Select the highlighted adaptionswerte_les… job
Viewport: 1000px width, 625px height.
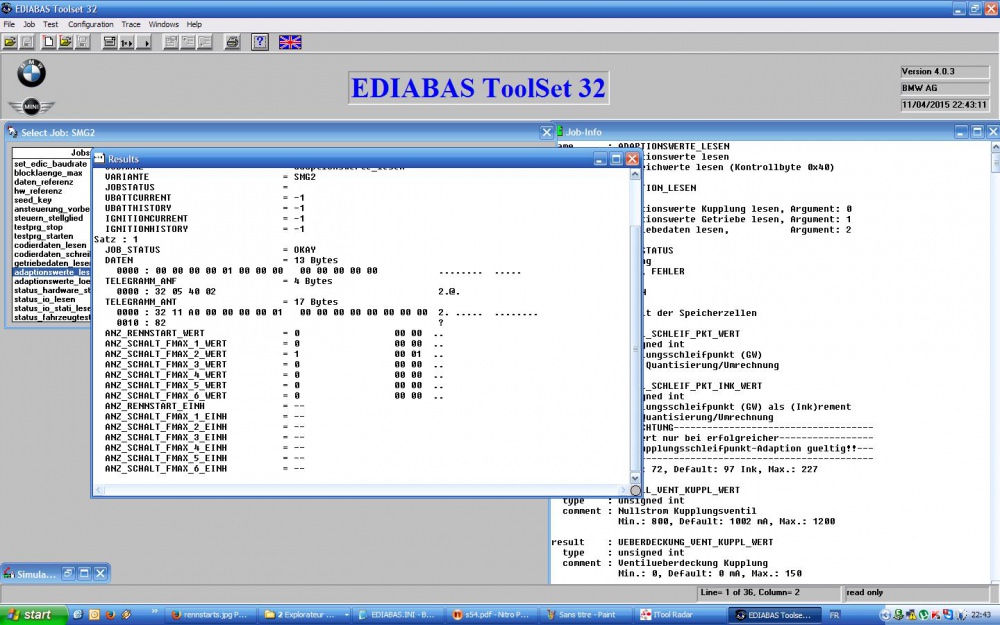pyautogui.click(x=51, y=272)
